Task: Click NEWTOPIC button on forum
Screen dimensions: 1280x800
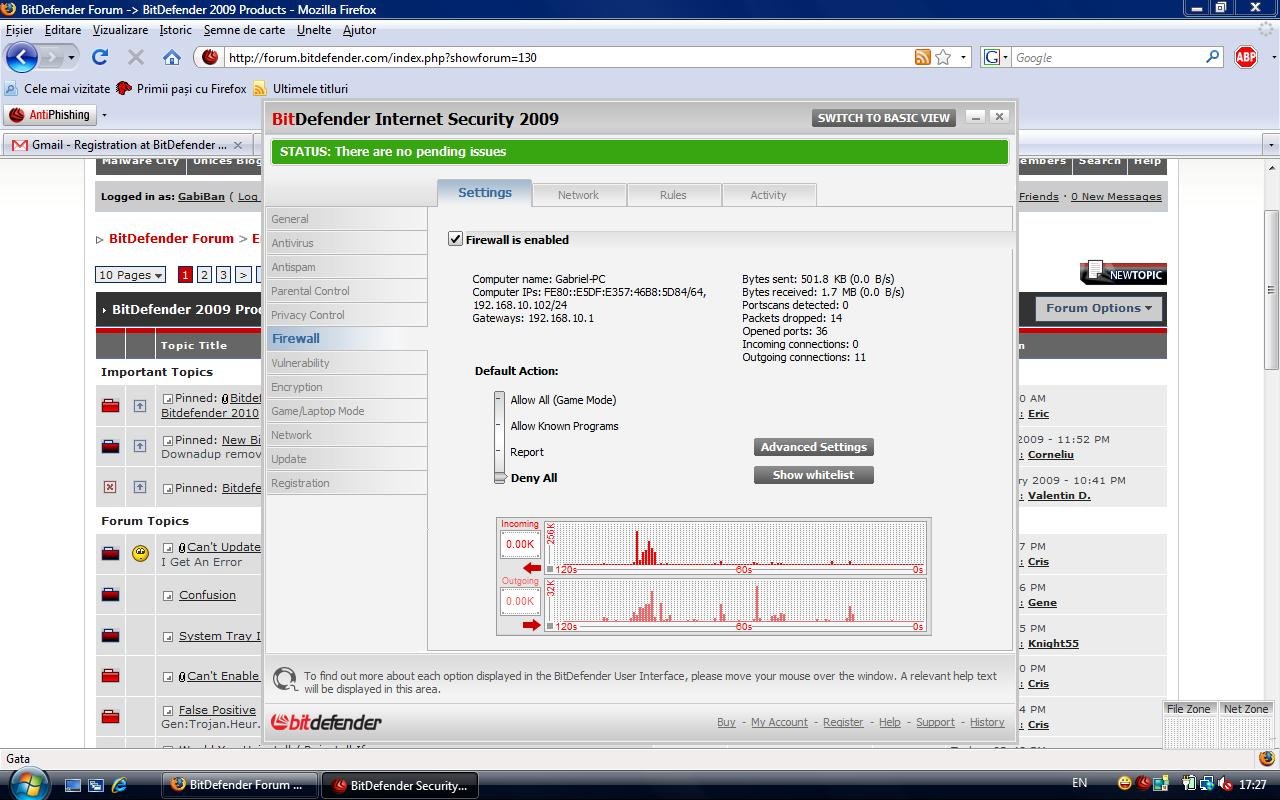Action: tap(1123, 273)
